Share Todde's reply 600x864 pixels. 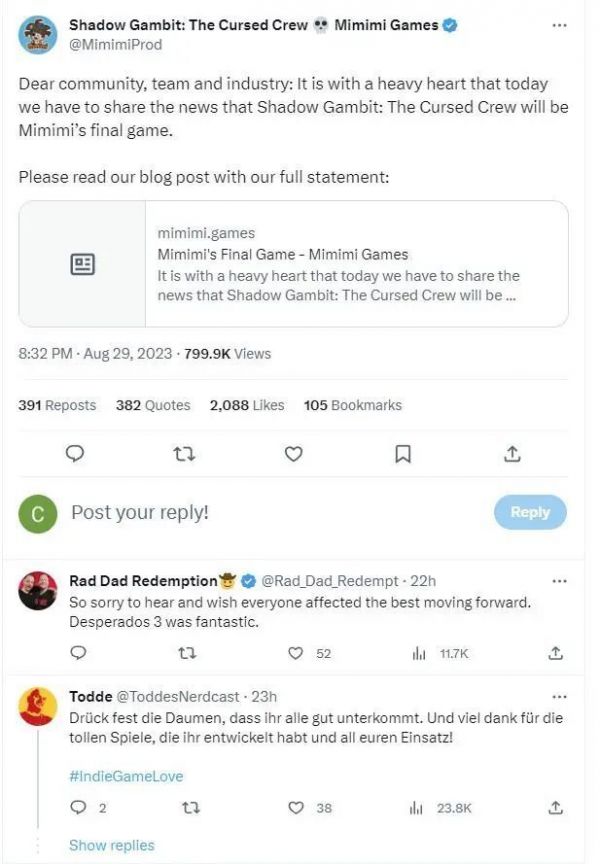pos(555,807)
